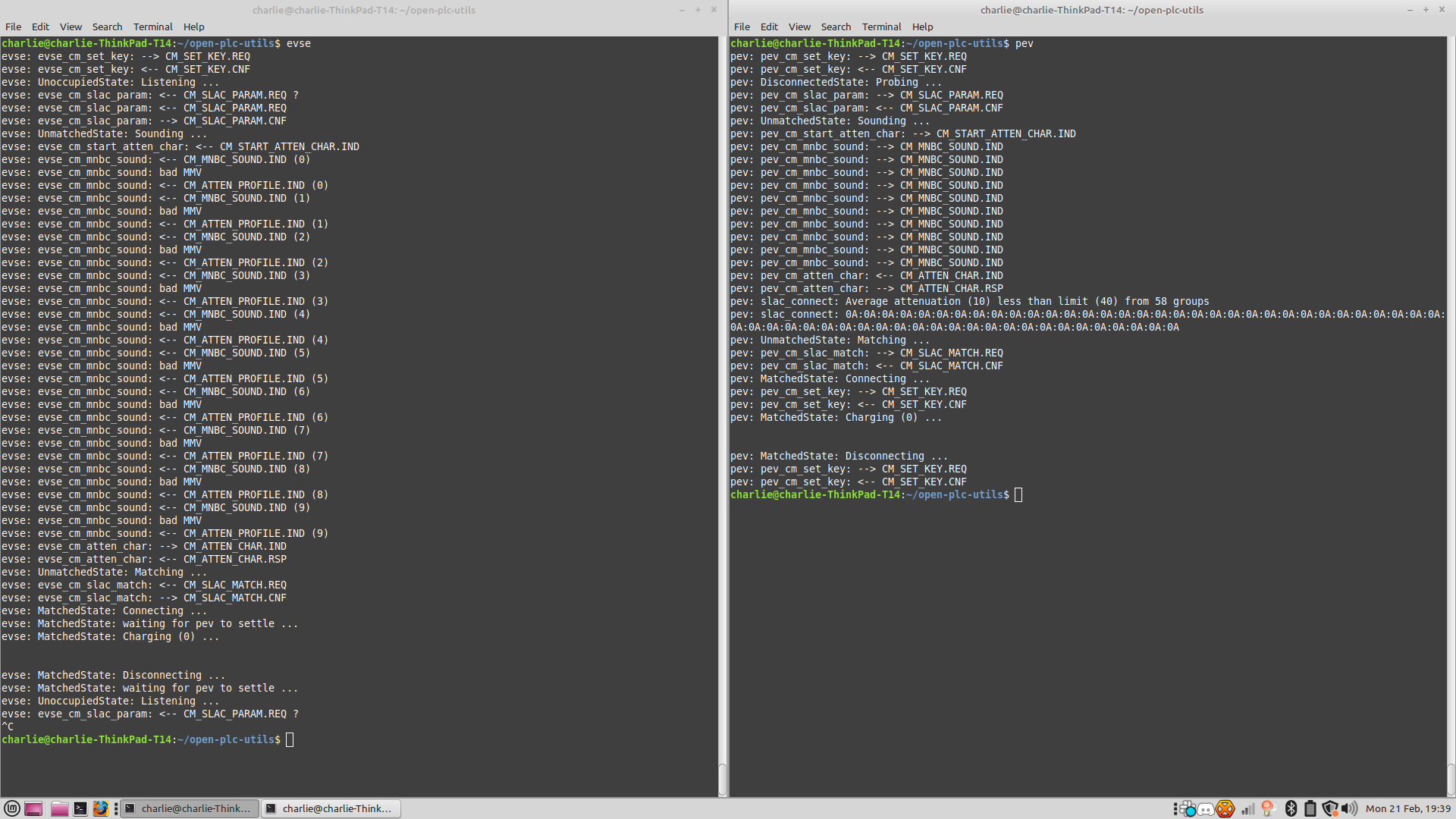Open the Linux Mint start menu
This screenshot has width=1456, height=819.
(x=11, y=808)
